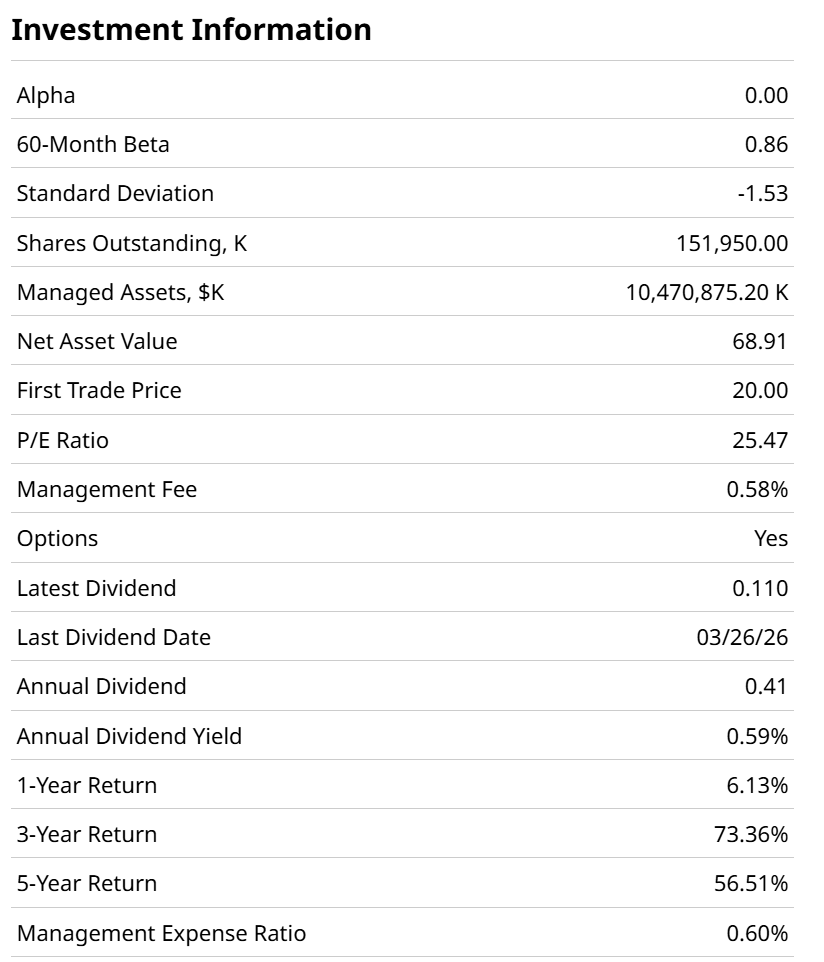Select the 60-Month Beta value 0.86
The width and height of the screenshot is (824, 962).
tap(766, 144)
